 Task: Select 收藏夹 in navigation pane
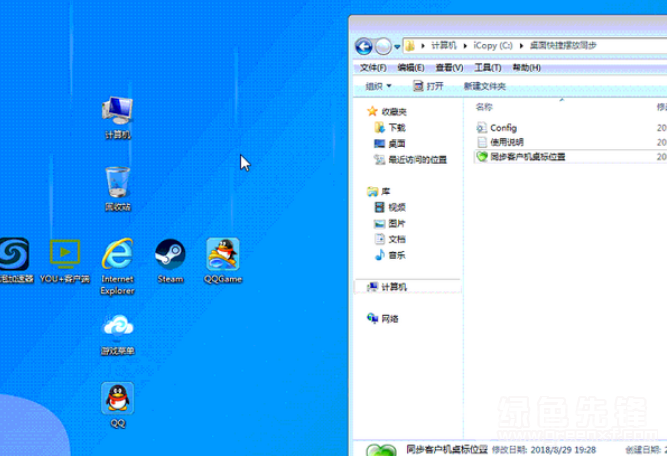(387, 111)
